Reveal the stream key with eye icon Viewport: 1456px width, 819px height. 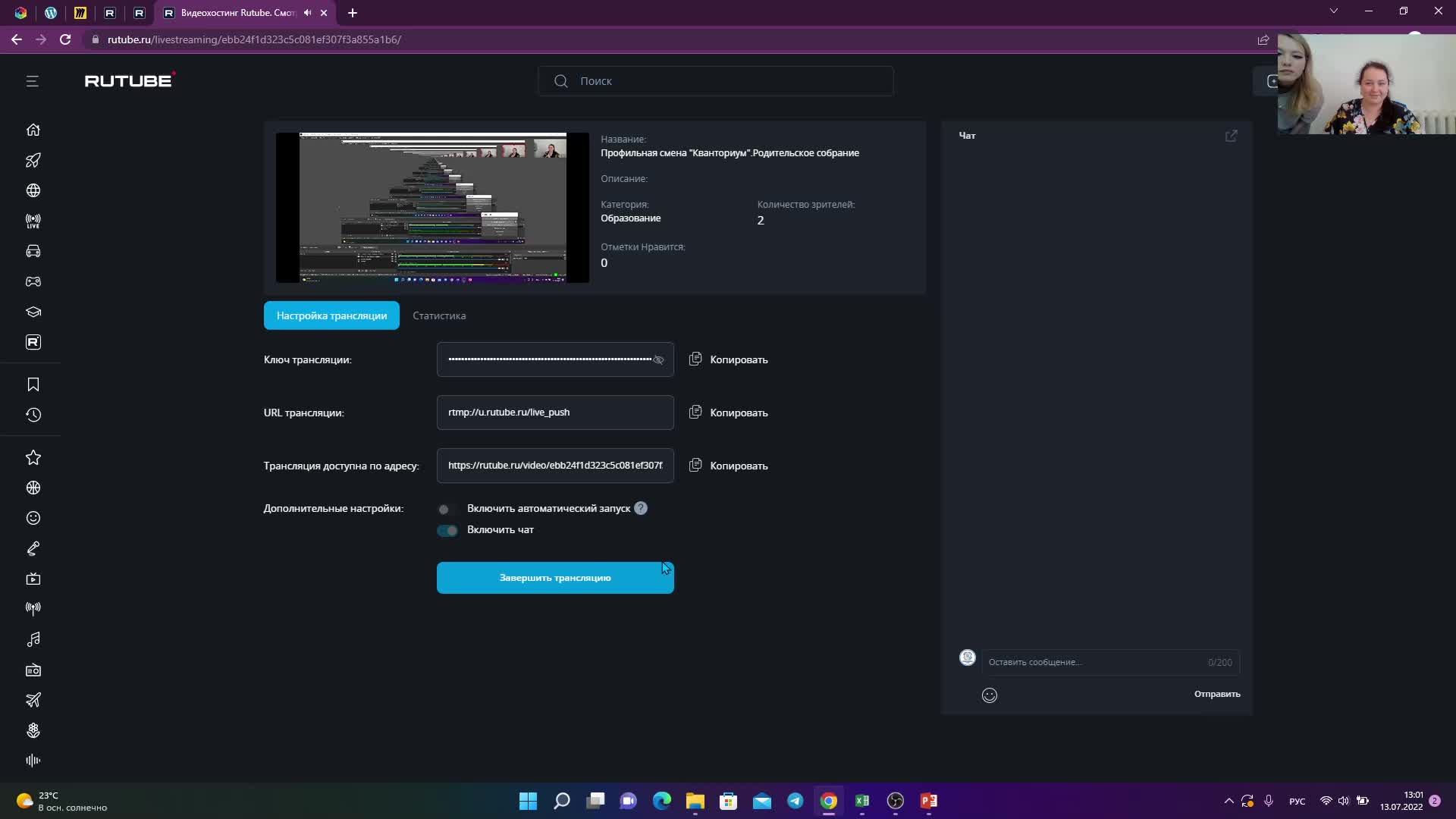tap(658, 359)
